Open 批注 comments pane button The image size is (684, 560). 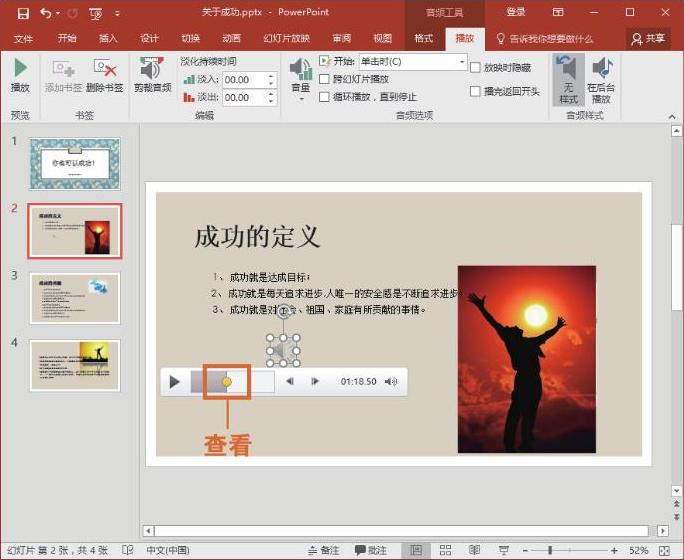click(371, 550)
